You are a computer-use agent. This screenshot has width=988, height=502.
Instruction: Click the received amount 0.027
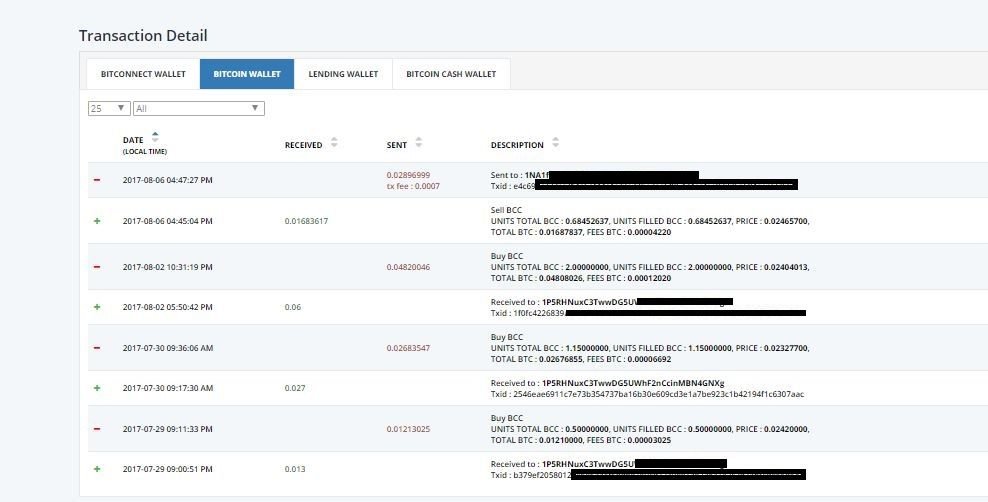pos(295,388)
